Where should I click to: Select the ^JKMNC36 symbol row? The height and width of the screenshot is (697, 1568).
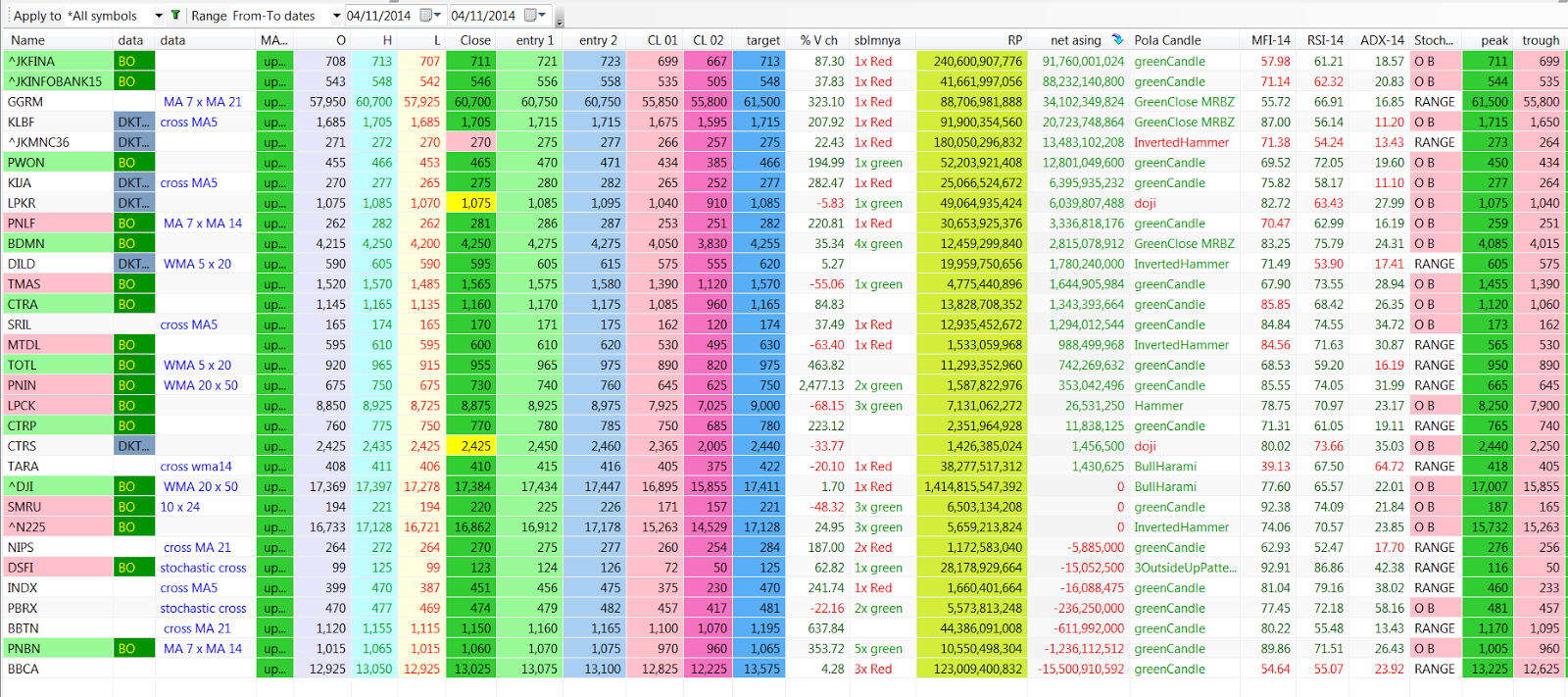coord(58,142)
